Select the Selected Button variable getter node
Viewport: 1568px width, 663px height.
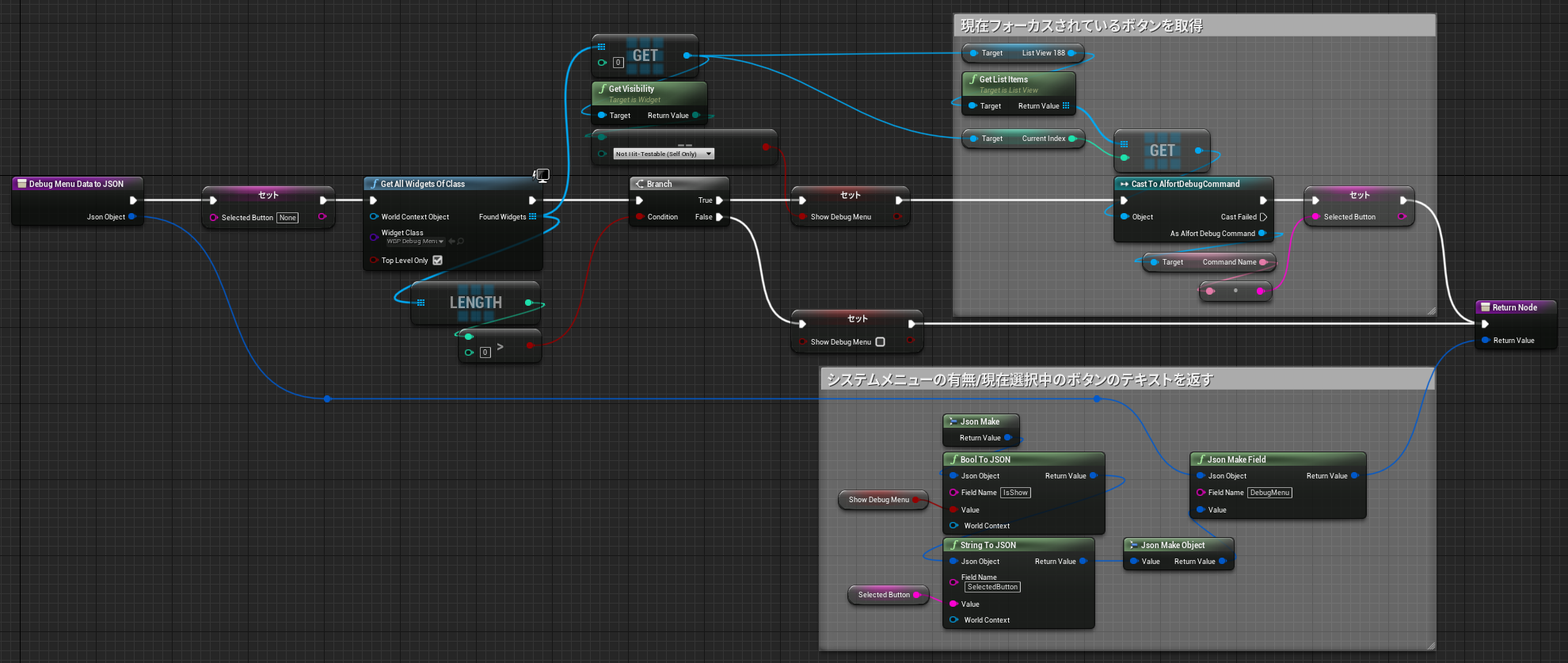[888, 595]
